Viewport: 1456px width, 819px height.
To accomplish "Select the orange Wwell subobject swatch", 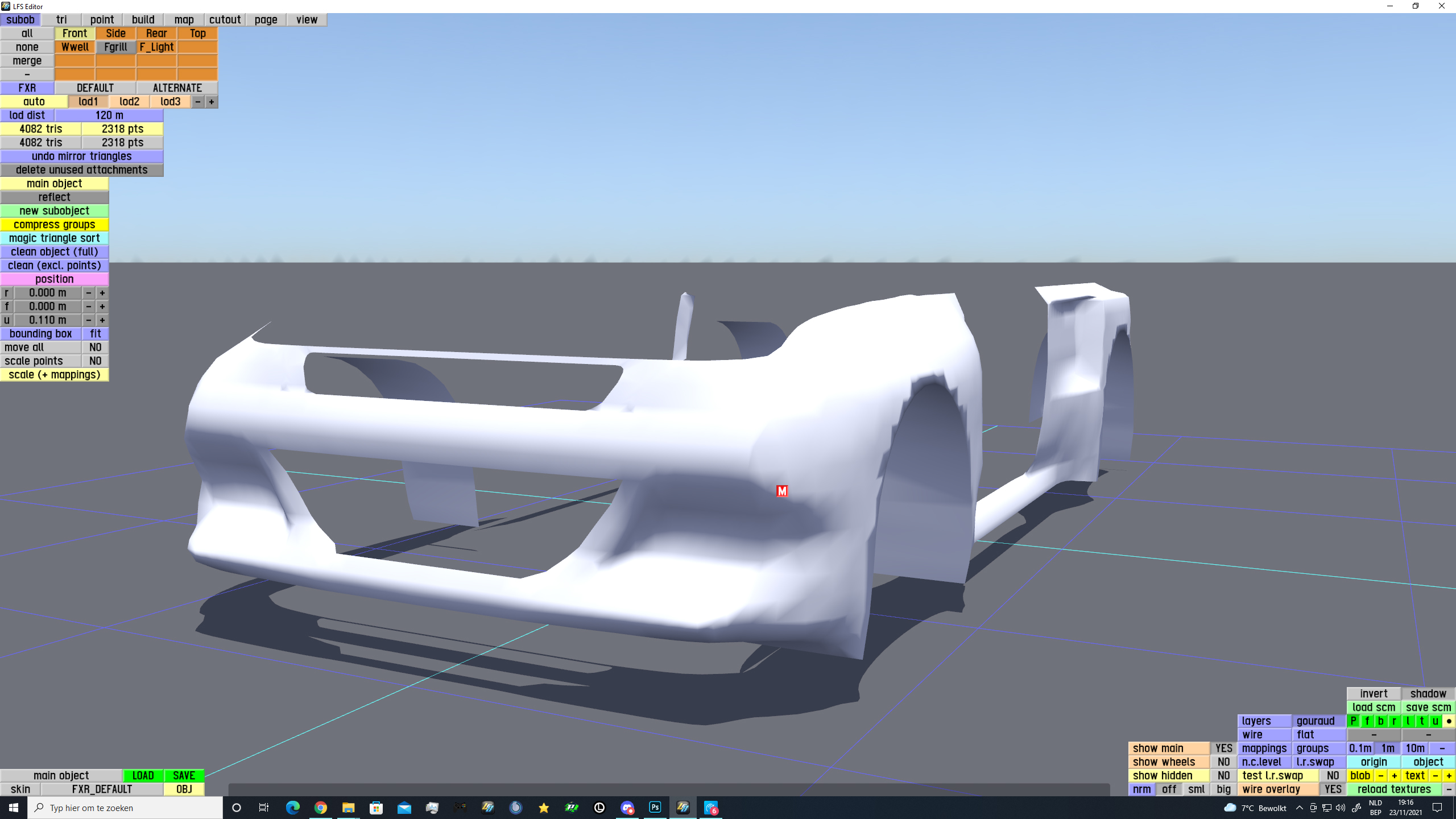I will point(75,47).
